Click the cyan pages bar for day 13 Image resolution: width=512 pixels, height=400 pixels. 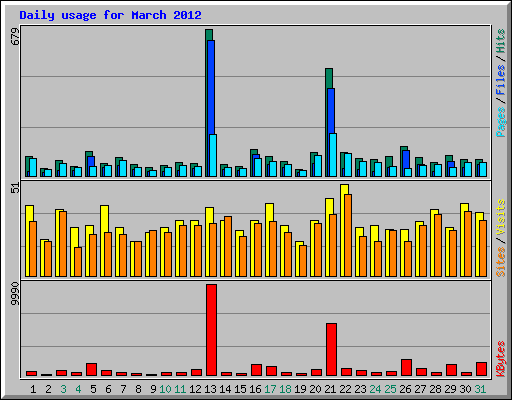click(x=213, y=155)
